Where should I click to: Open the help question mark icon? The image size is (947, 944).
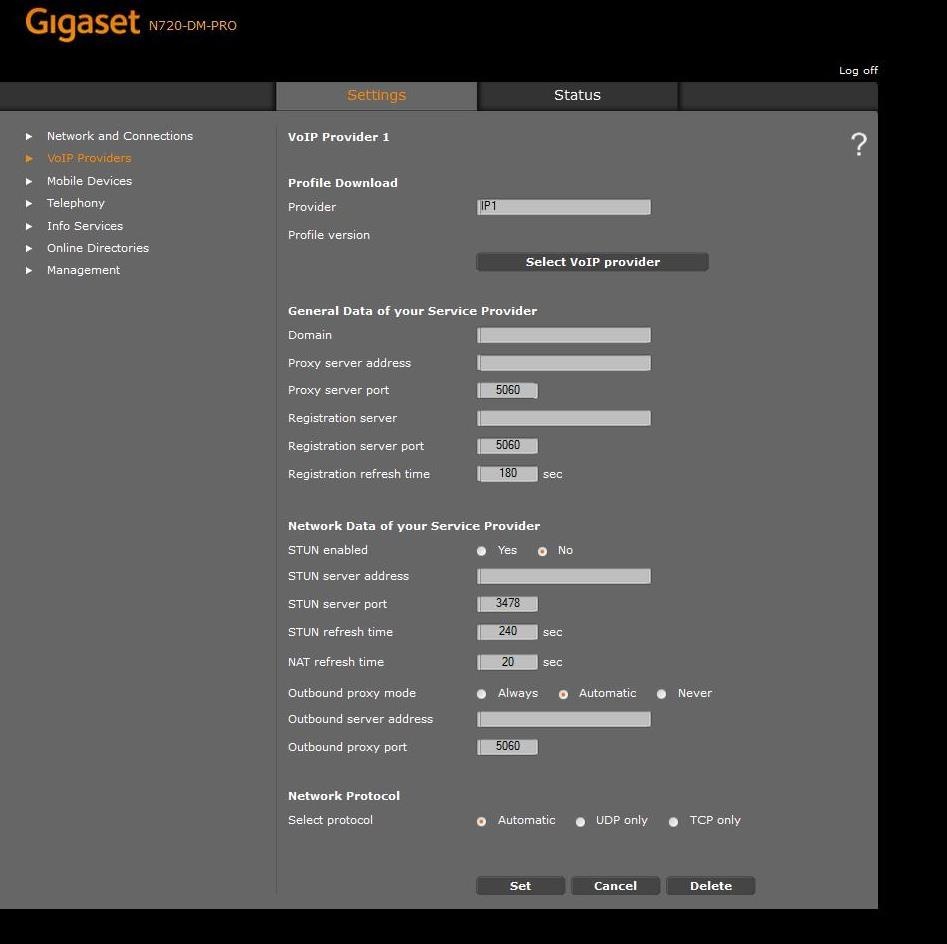click(x=858, y=144)
